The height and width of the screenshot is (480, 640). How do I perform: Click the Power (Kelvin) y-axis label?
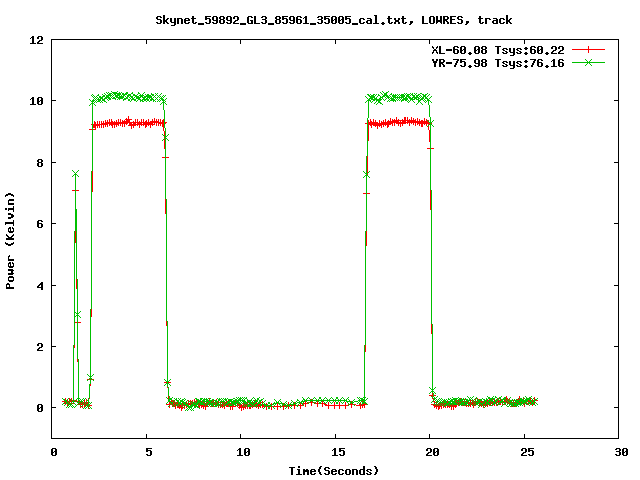[x=10, y=241]
